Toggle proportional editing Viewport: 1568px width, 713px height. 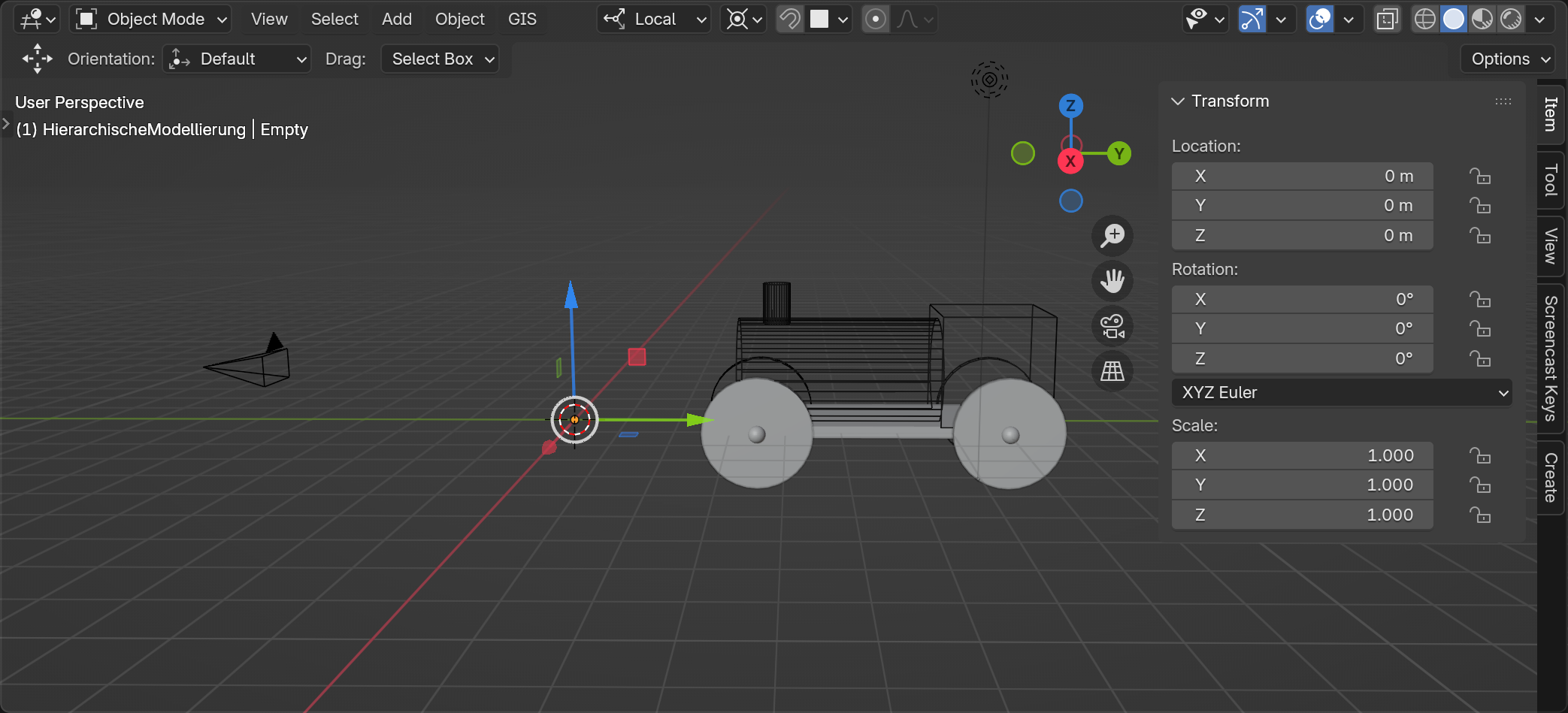(876, 19)
